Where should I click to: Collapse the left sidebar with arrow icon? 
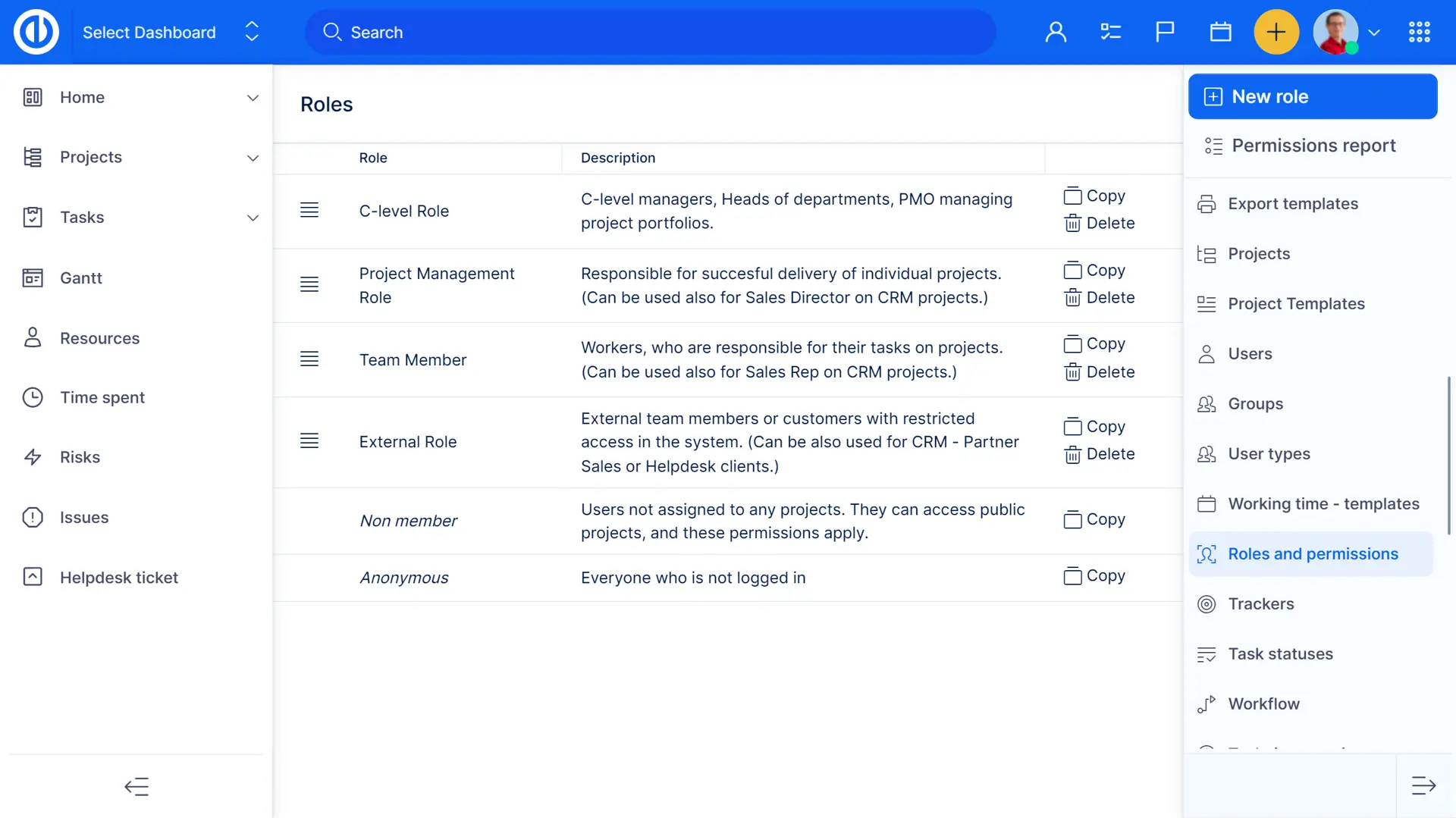136,786
